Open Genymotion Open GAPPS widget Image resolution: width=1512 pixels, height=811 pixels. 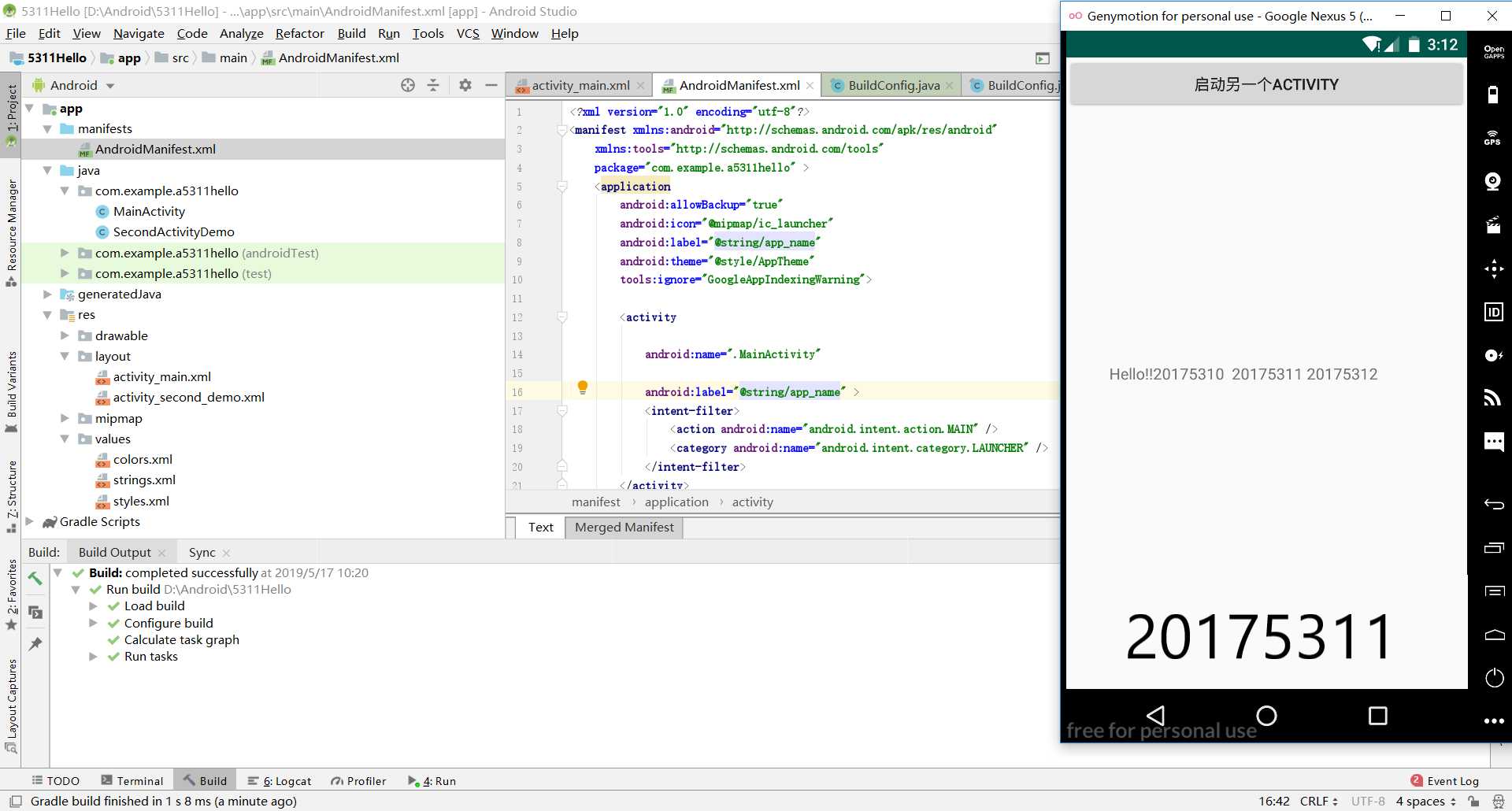(x=1494, y=52)
